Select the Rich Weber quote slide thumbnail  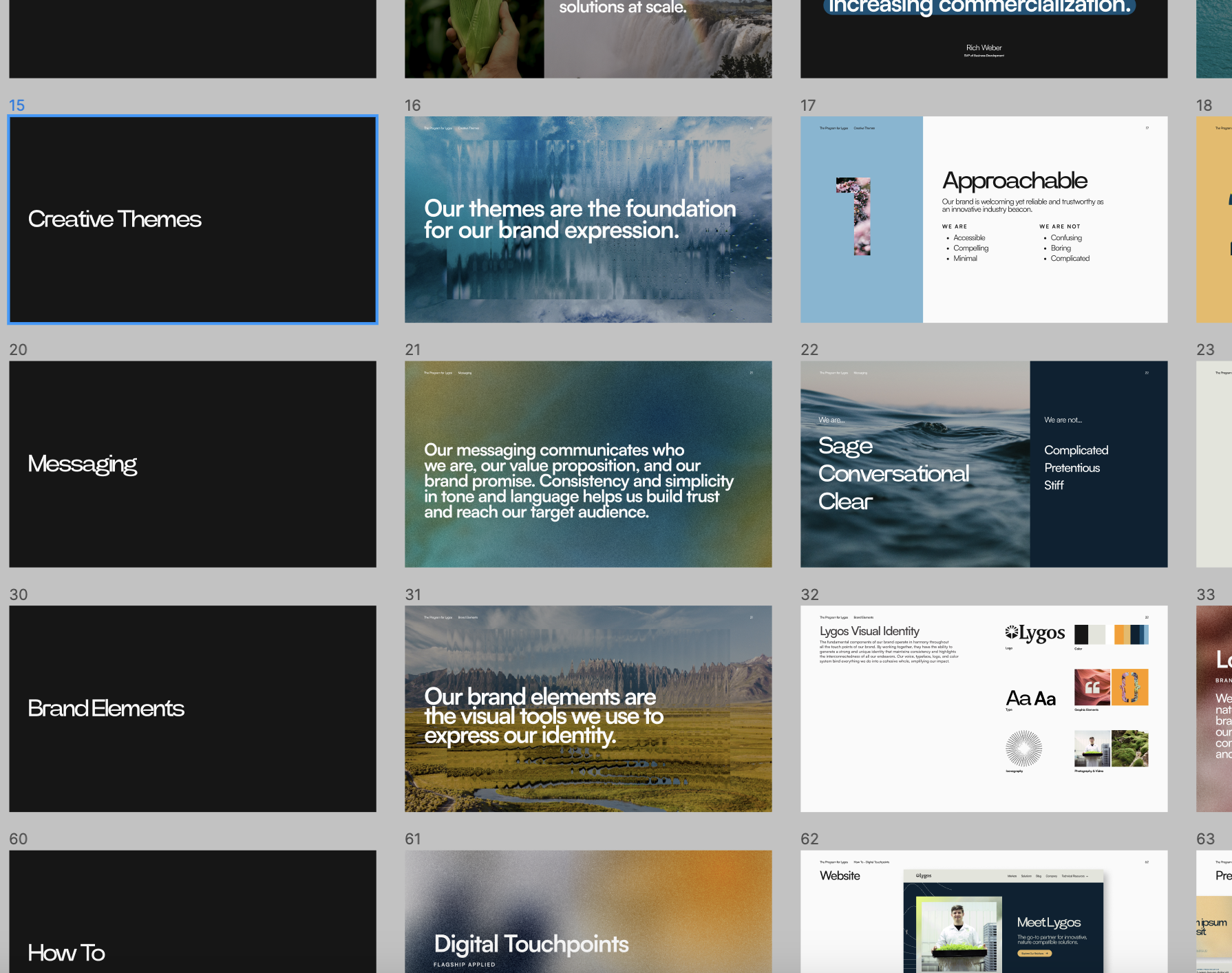click(x=984, y=39)
